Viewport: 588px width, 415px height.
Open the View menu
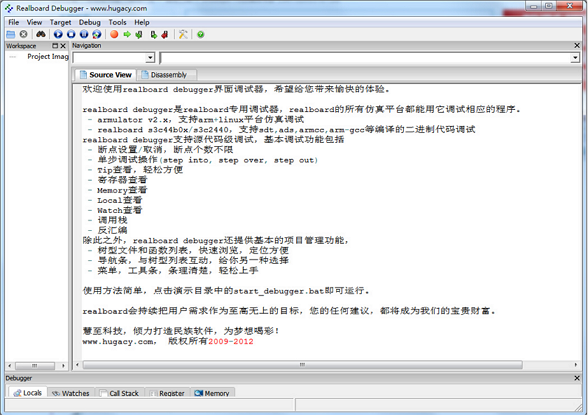click(34, 22)
